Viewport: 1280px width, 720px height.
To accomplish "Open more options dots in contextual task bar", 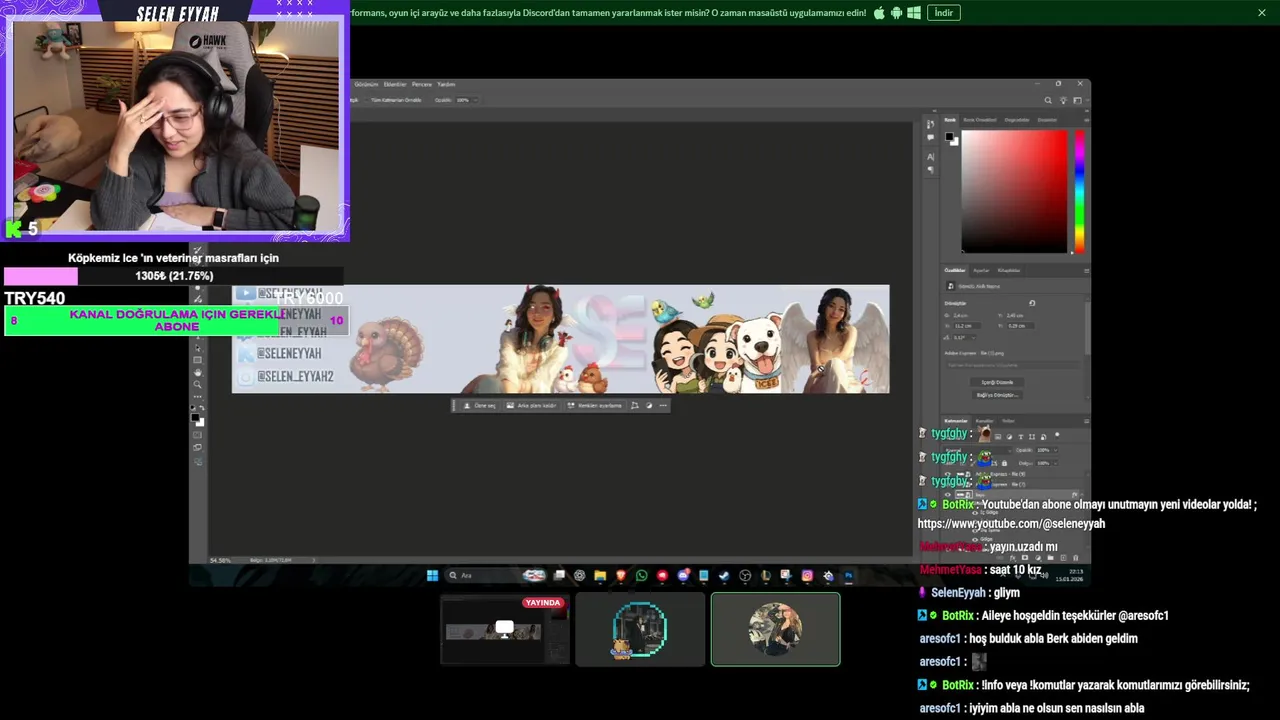I will coord(663,405).
